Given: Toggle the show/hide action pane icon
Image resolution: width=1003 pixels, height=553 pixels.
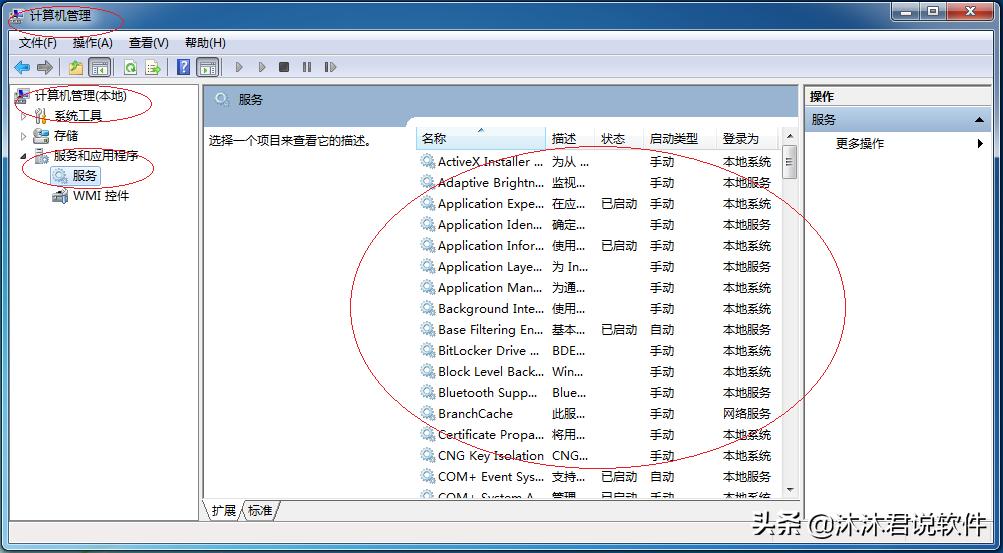Looking at the screenshot, I should tap(207, 67).
